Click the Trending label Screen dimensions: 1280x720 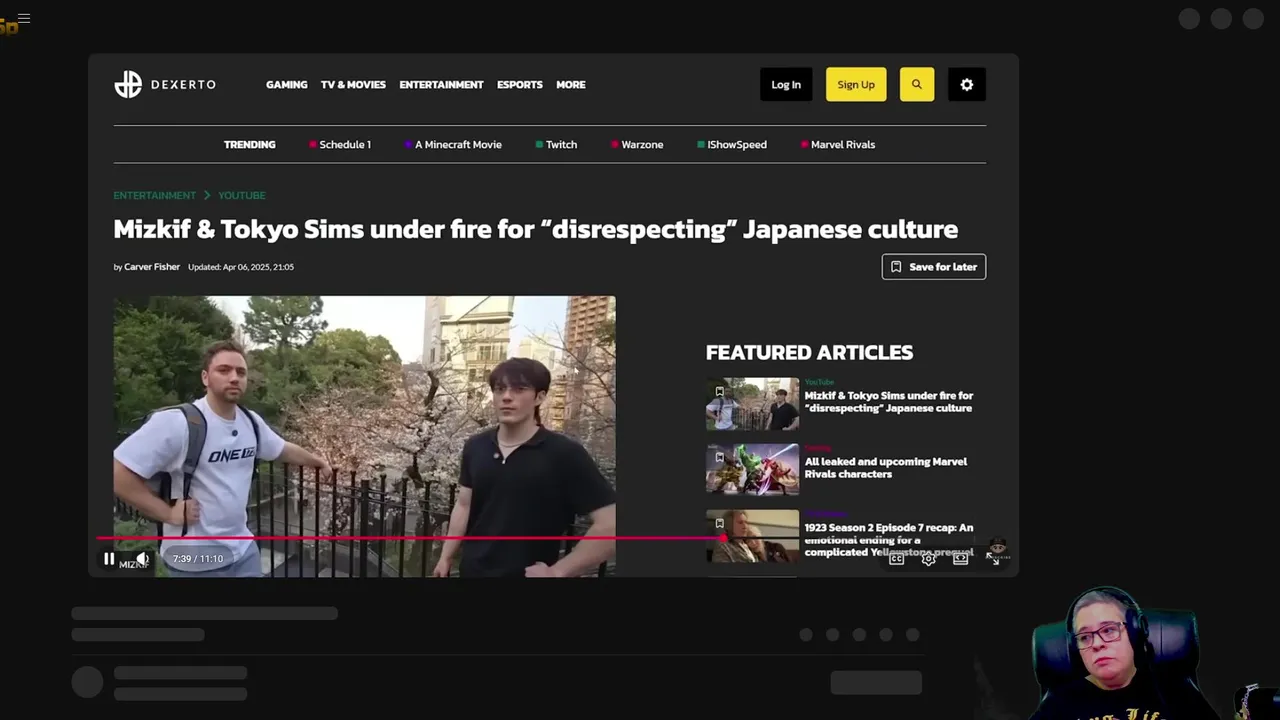coord(249,145)
